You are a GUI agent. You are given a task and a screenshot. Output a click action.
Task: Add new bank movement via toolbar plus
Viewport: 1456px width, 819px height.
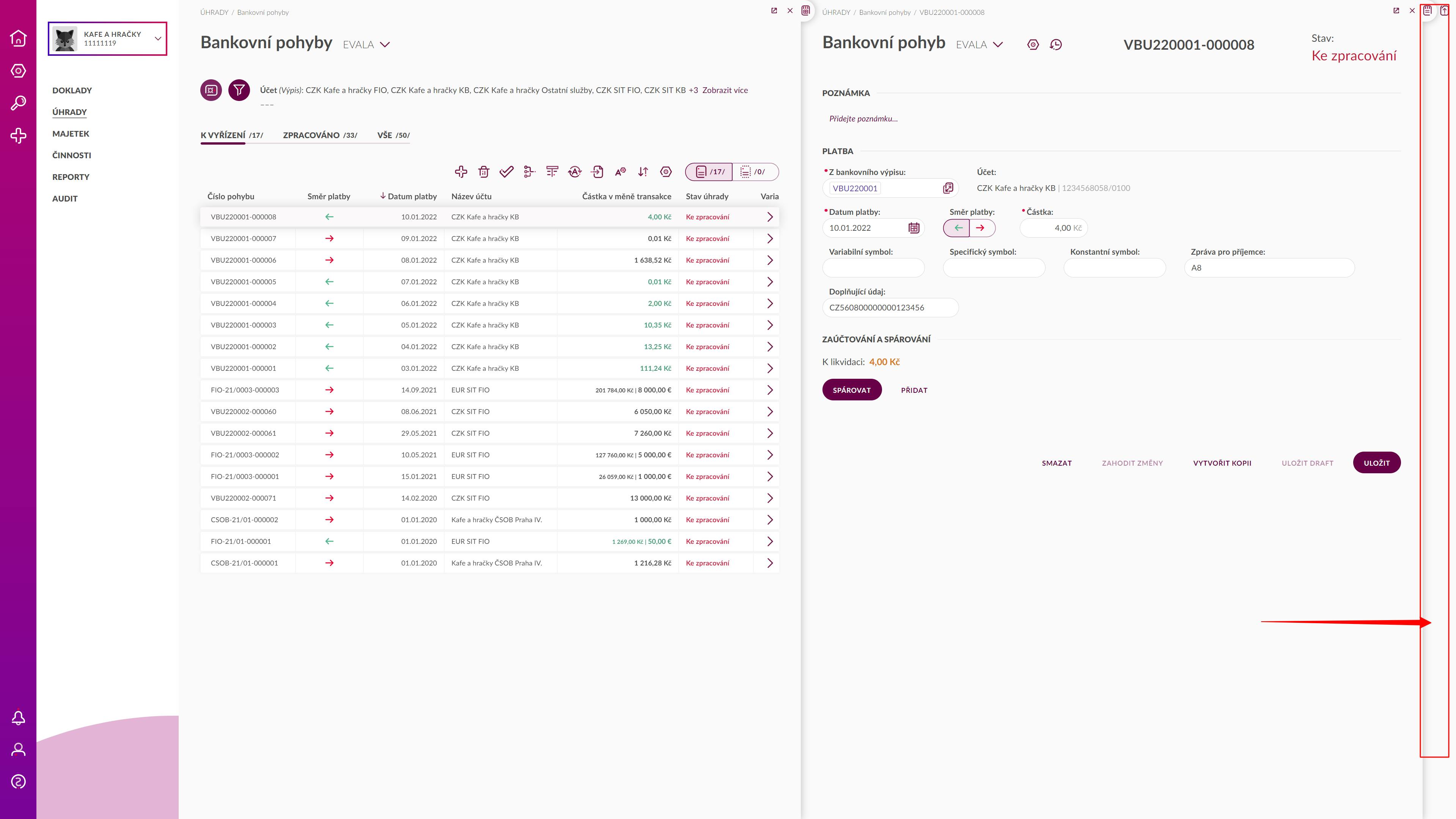(461, 172)
